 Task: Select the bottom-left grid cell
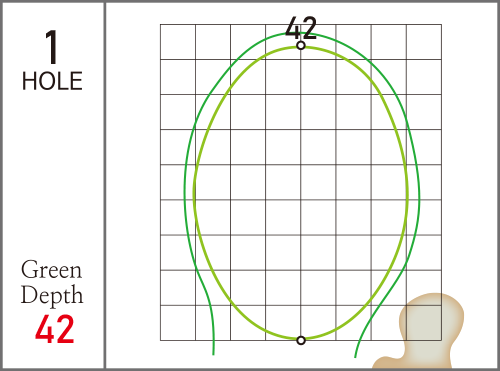click(178, 323)
